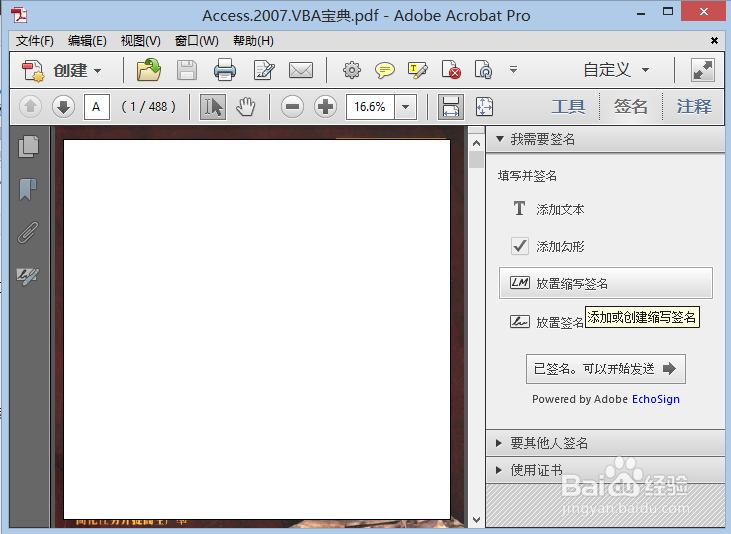Open the 帮助(H) menu
This screenshot has width=731, height=534.
pos(253,41)
